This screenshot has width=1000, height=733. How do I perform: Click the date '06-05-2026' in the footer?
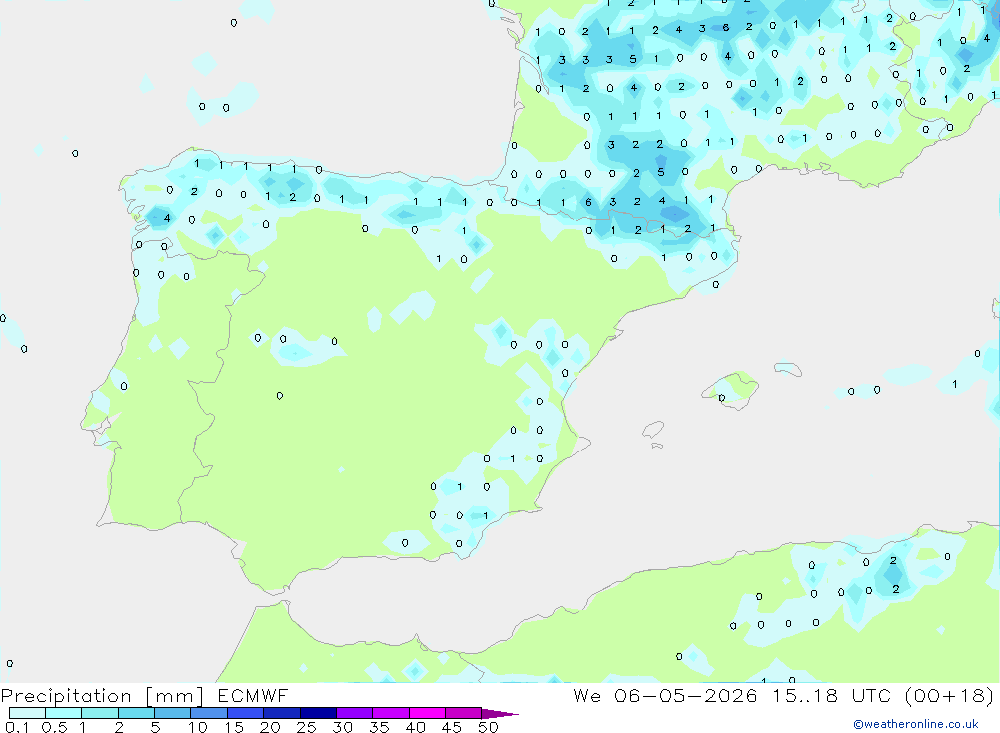click(686, 695)
